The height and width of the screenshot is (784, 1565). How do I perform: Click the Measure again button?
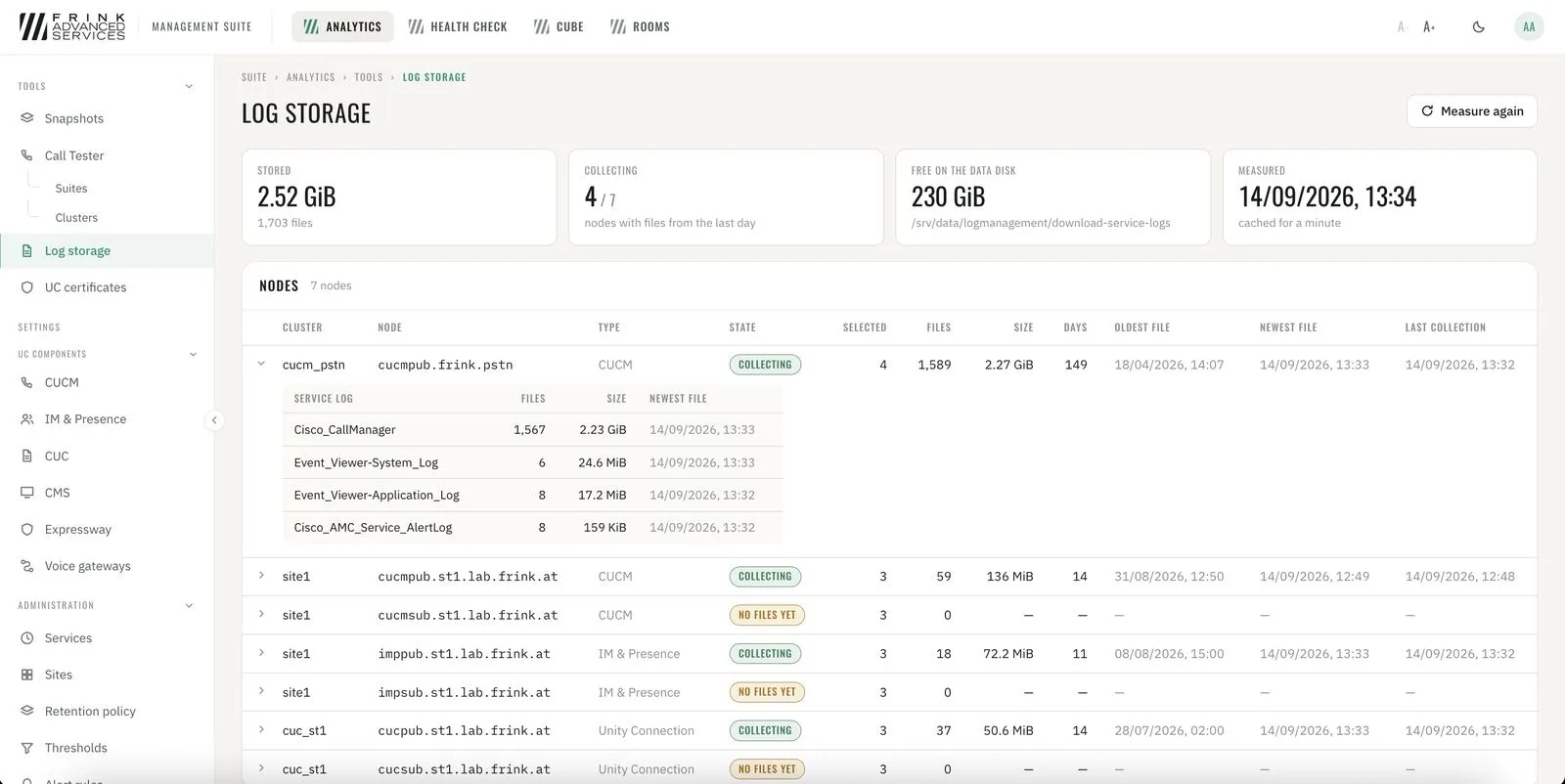coord(1472,111)
